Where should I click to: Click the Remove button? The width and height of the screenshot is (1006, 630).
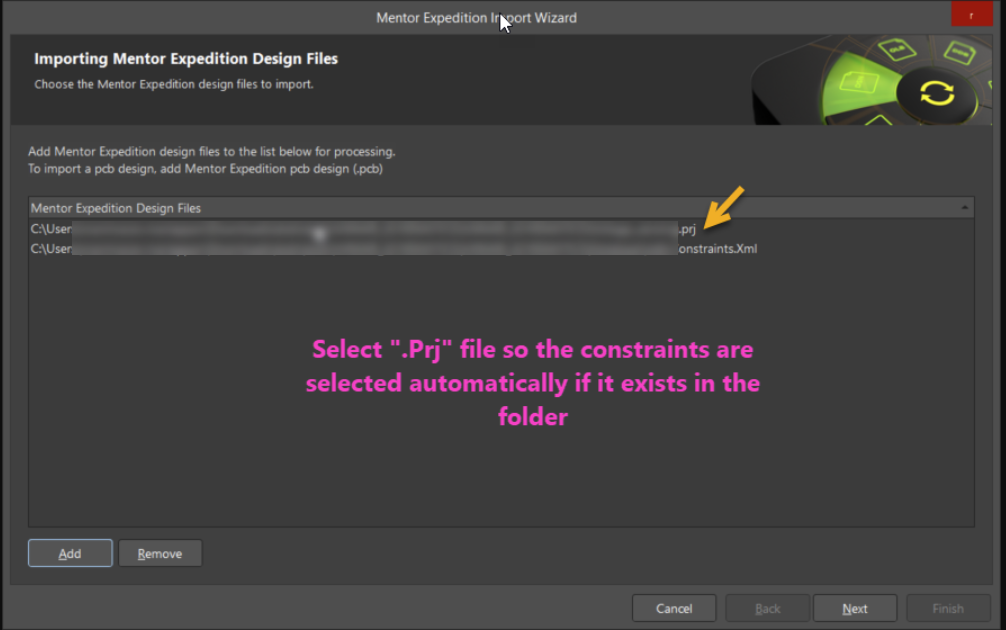[160, 553]
